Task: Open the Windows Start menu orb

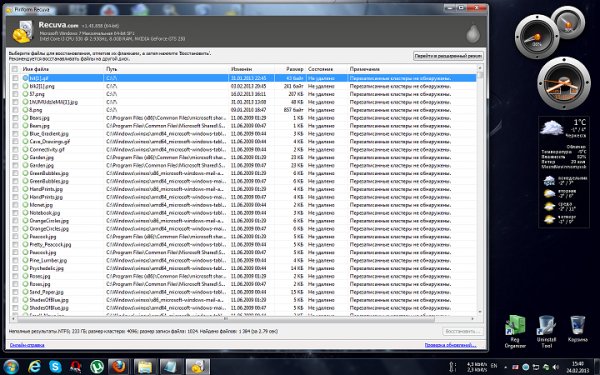Action: [10, 366]
